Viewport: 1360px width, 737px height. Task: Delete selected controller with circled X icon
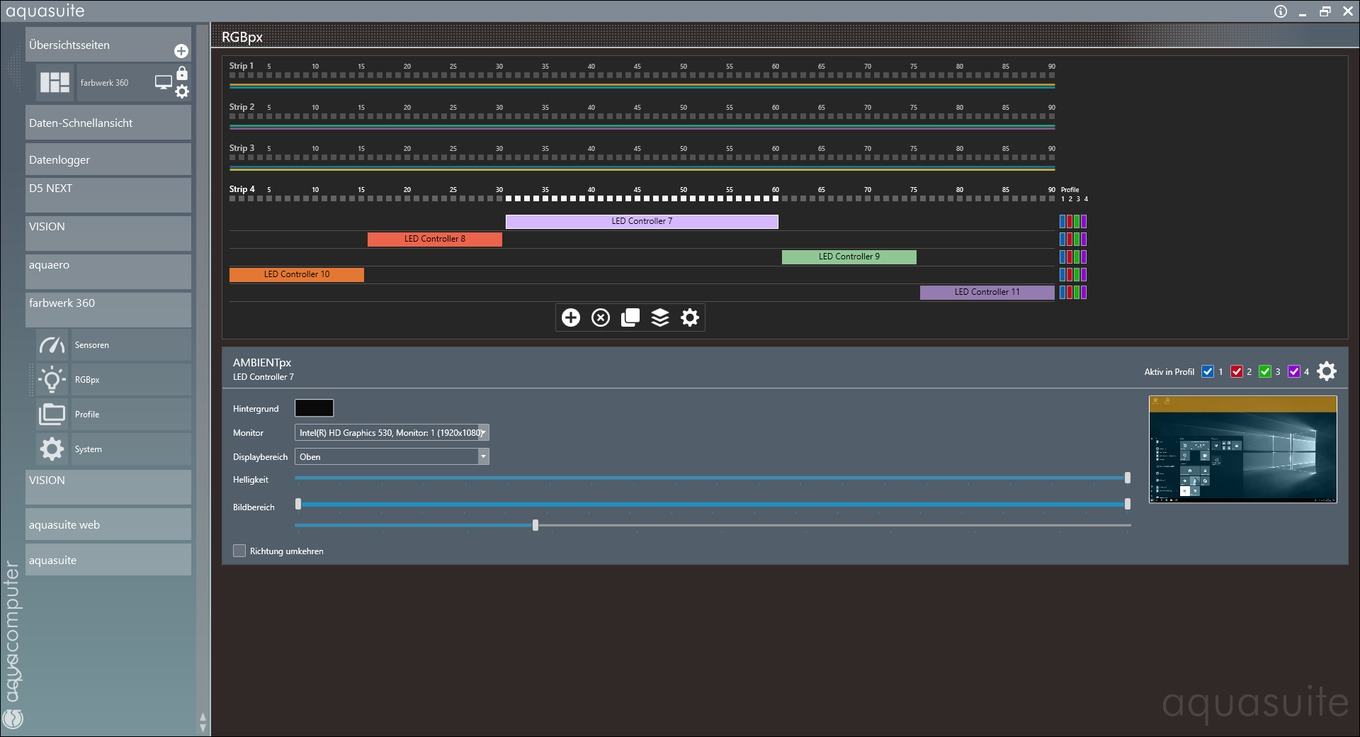600,317
